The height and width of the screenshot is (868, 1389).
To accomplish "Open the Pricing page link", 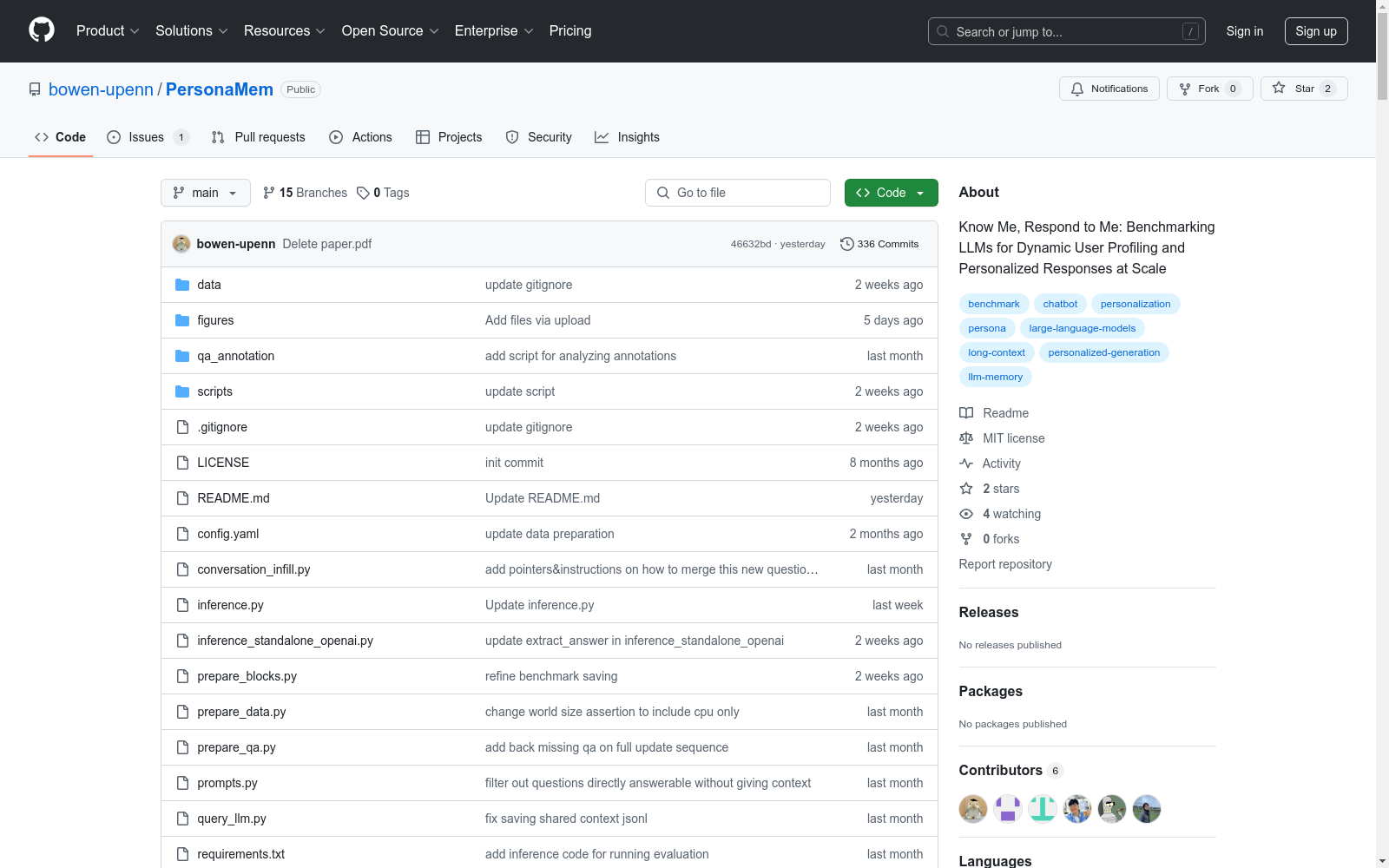I will (x=570, y=30).
